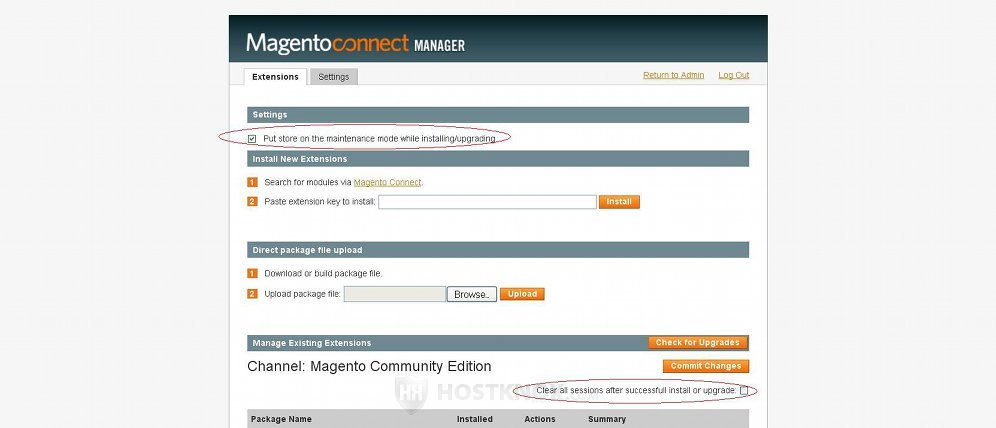996x428 pixels.
Task: Click 'Download or build package file' text
Action: [x=323, y=274]
